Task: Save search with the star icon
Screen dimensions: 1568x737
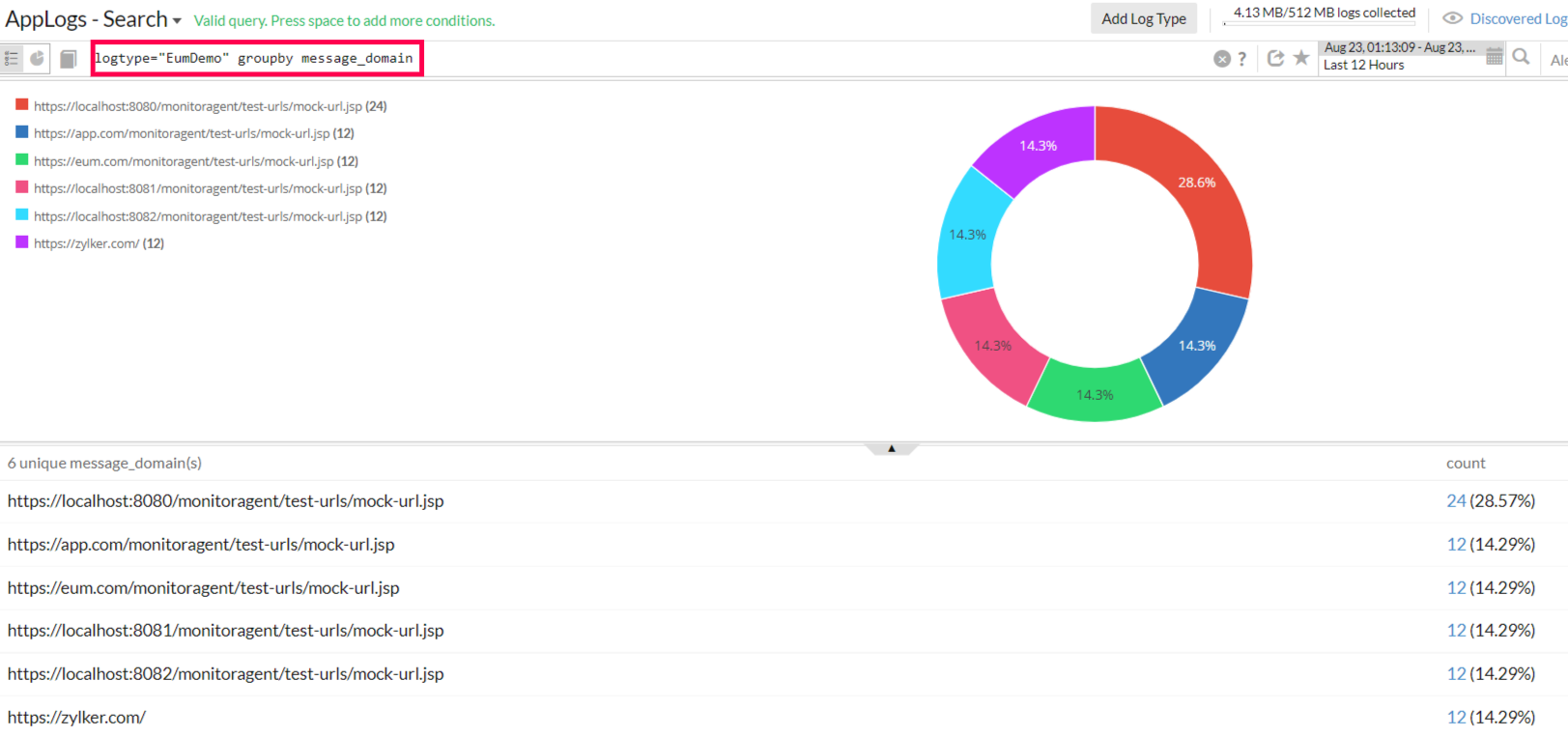Action: (1301, 58)
